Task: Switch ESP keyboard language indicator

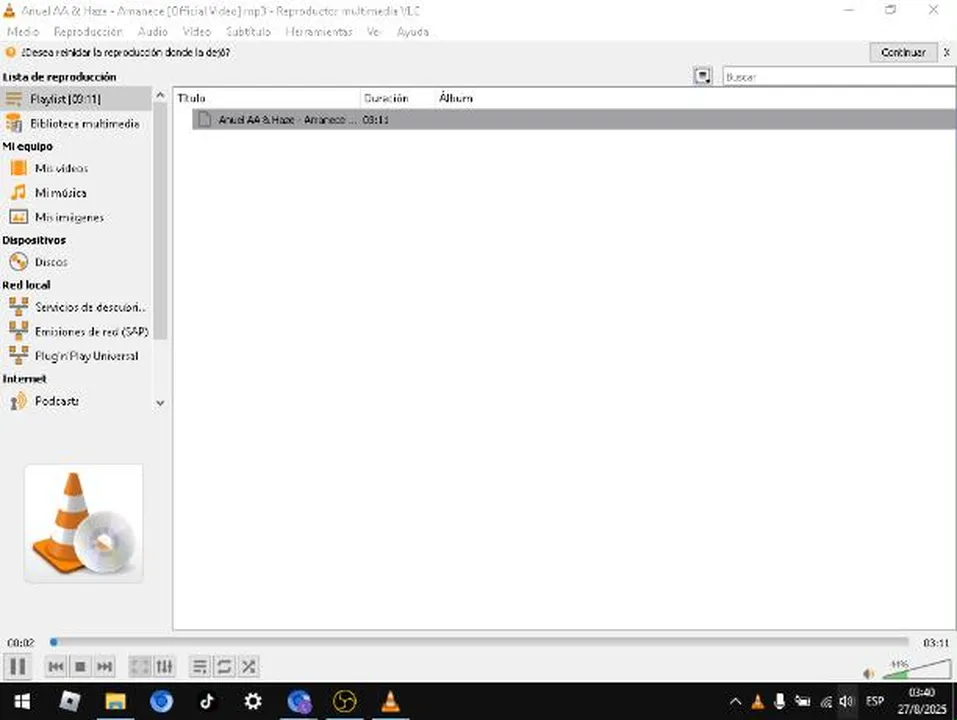Action: pos(875,701)
